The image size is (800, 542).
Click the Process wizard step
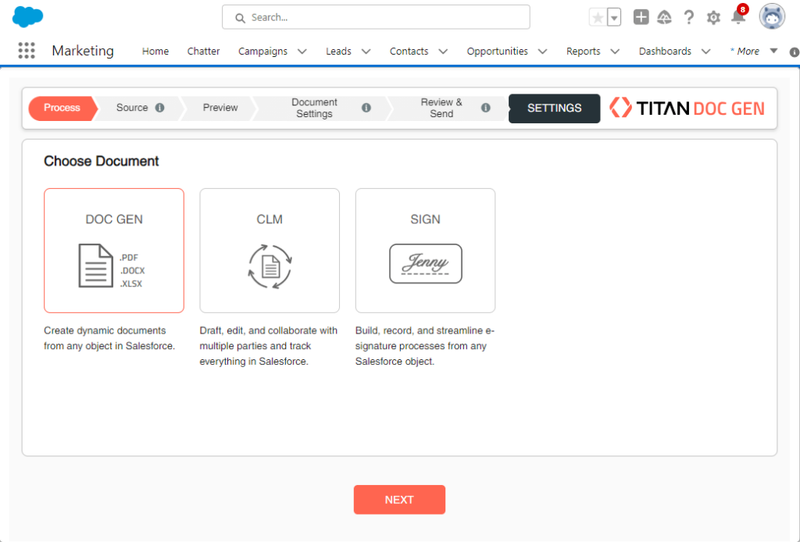click(x=62, y=108)
